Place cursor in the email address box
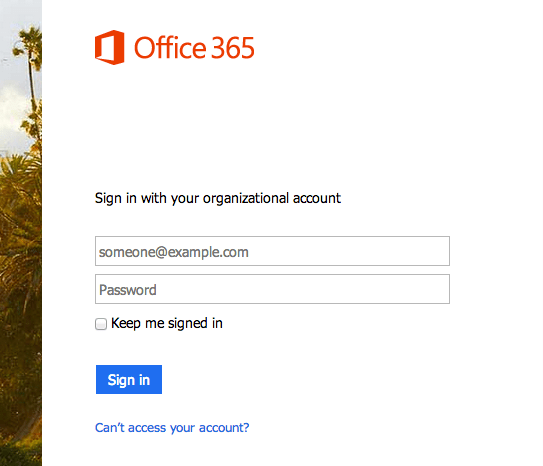This screenshot has width=543, height=466. tap(272, 251)
